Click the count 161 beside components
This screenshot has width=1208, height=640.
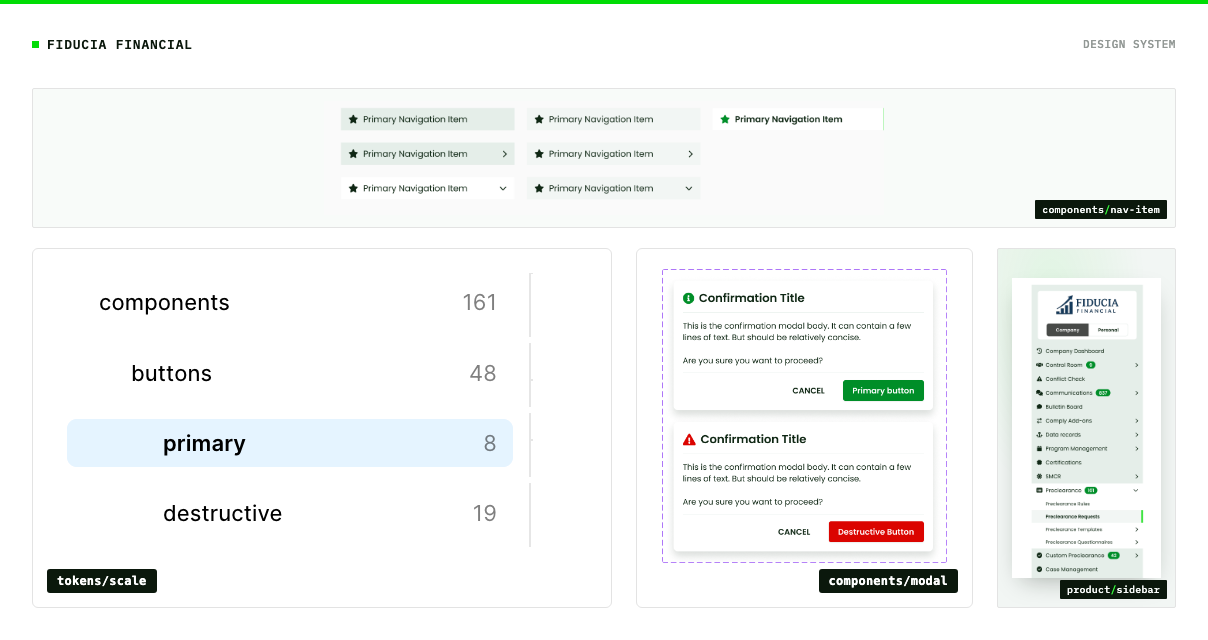(x=480, y=303)
